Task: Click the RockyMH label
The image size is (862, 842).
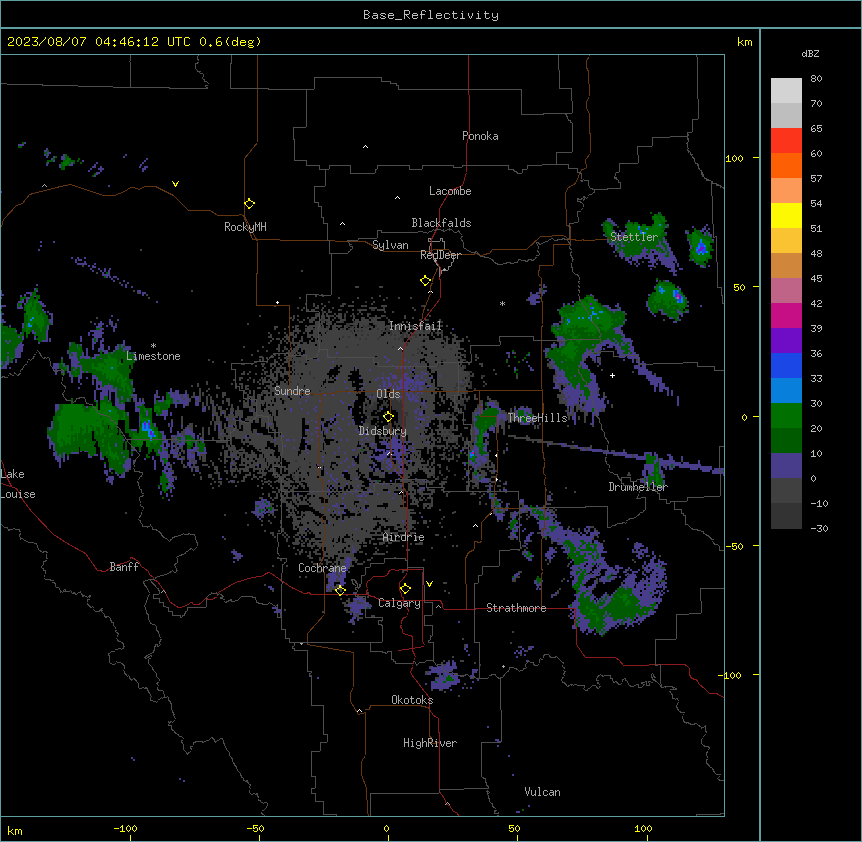Action: 245,227
